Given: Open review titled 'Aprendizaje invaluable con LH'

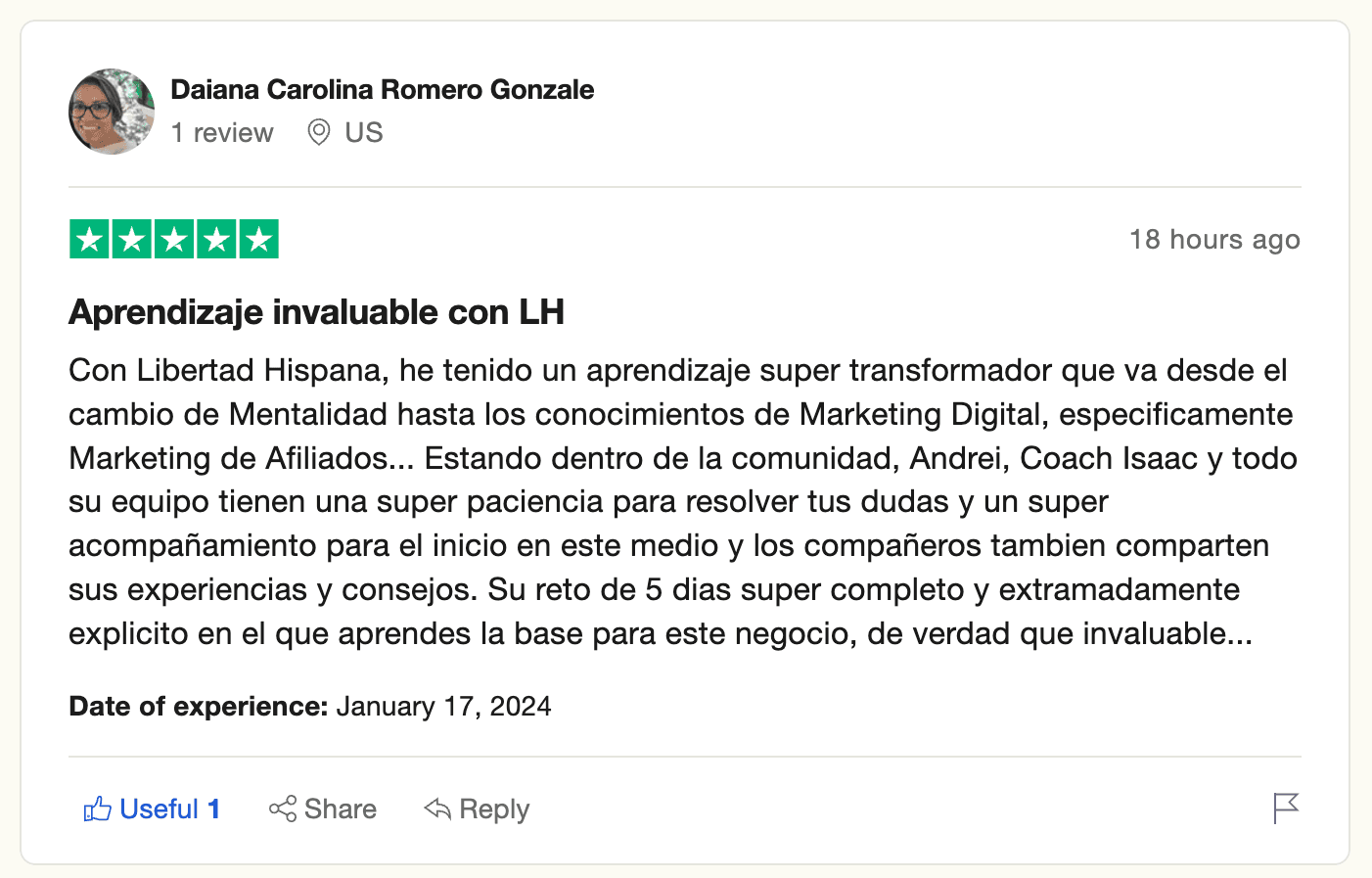Looking at the screenshot, I should (317, 312).
